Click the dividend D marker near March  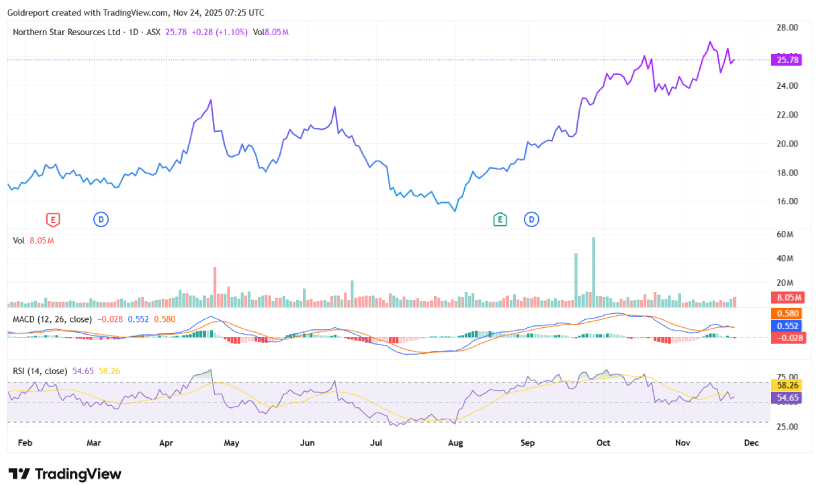[100, 219]
